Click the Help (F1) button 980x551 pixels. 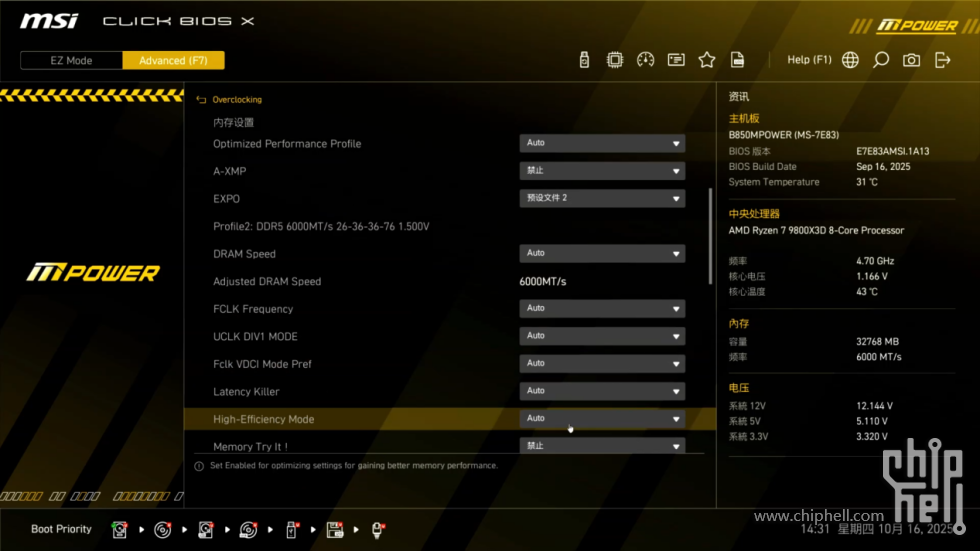809,60
